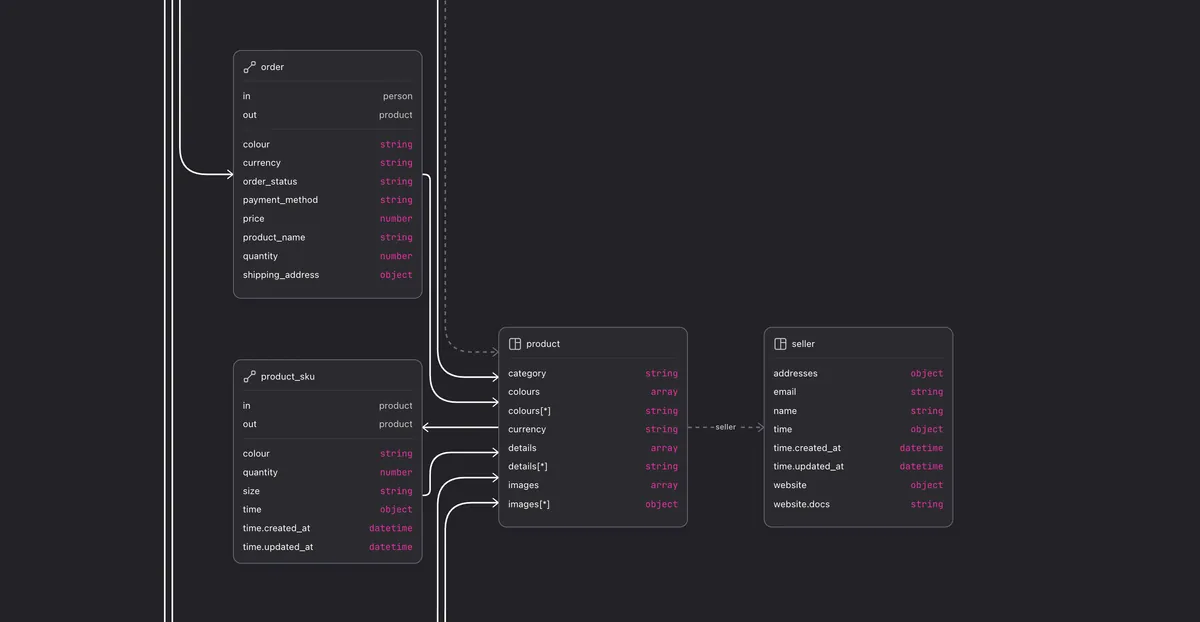
Task: Select the order node title
Action: tap(272, 67)
